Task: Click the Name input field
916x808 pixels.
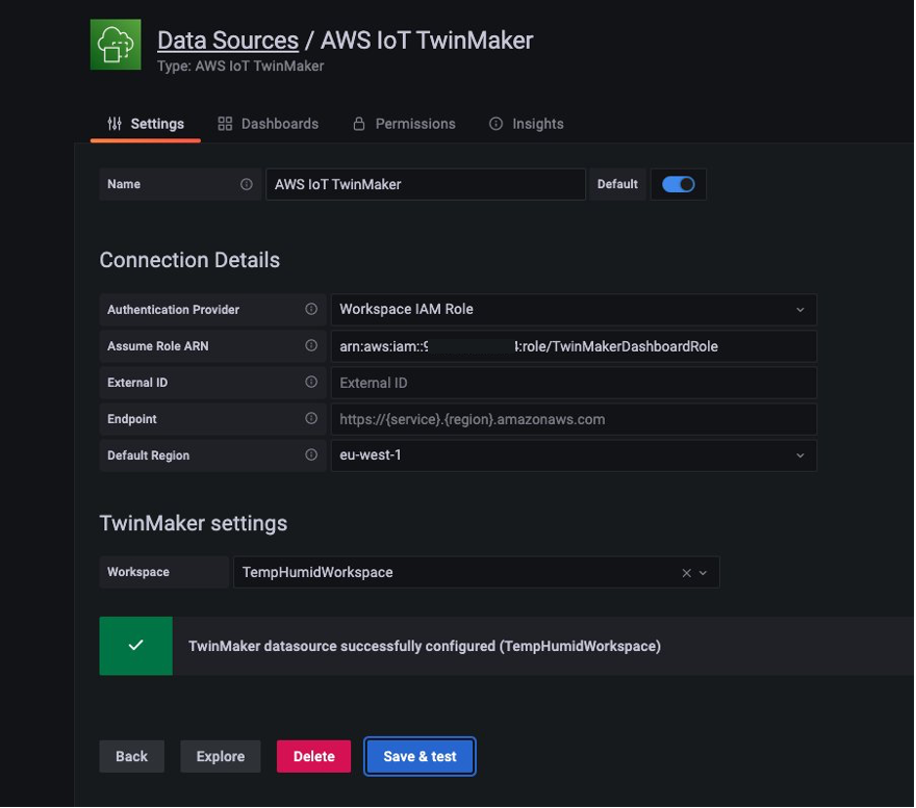Action: [425, 184]
